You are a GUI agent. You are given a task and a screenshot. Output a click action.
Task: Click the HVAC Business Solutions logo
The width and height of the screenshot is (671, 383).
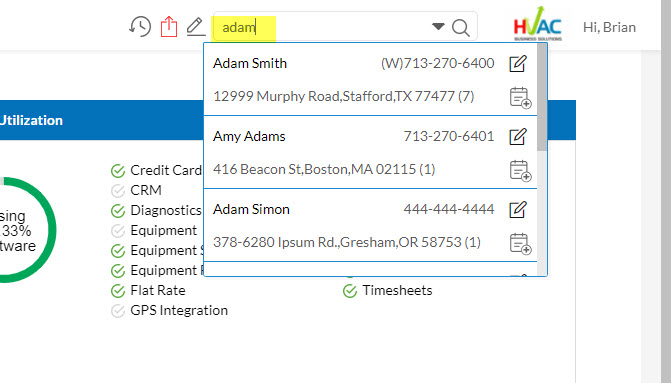point(538,24)
